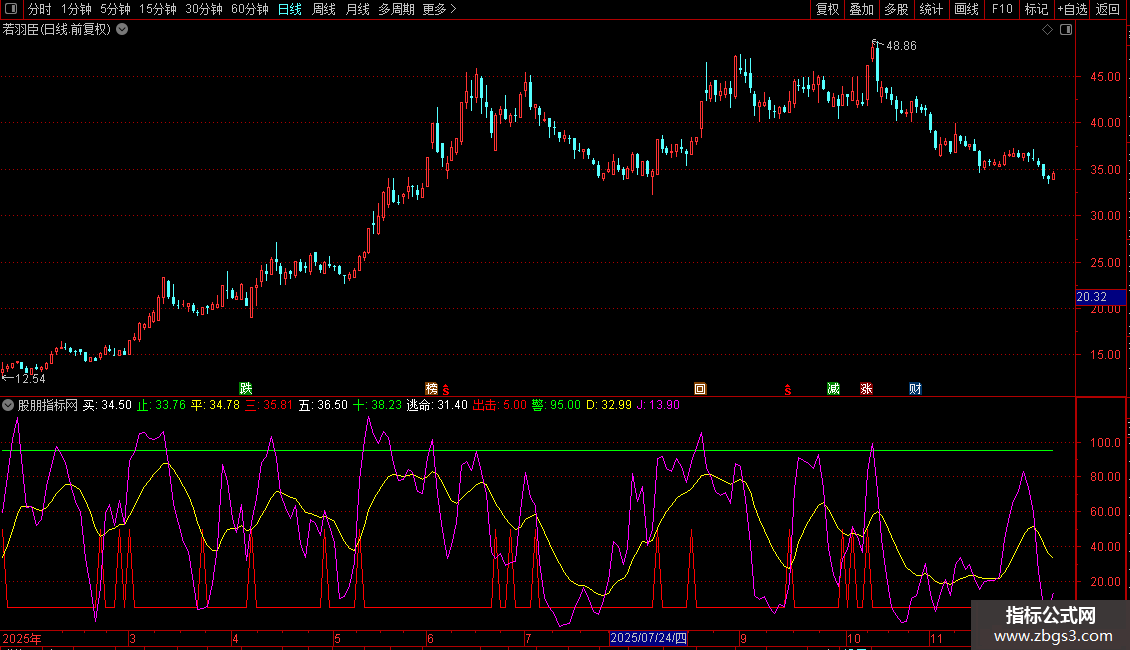Expand the 更多 periods dropdown

(439, 9)
